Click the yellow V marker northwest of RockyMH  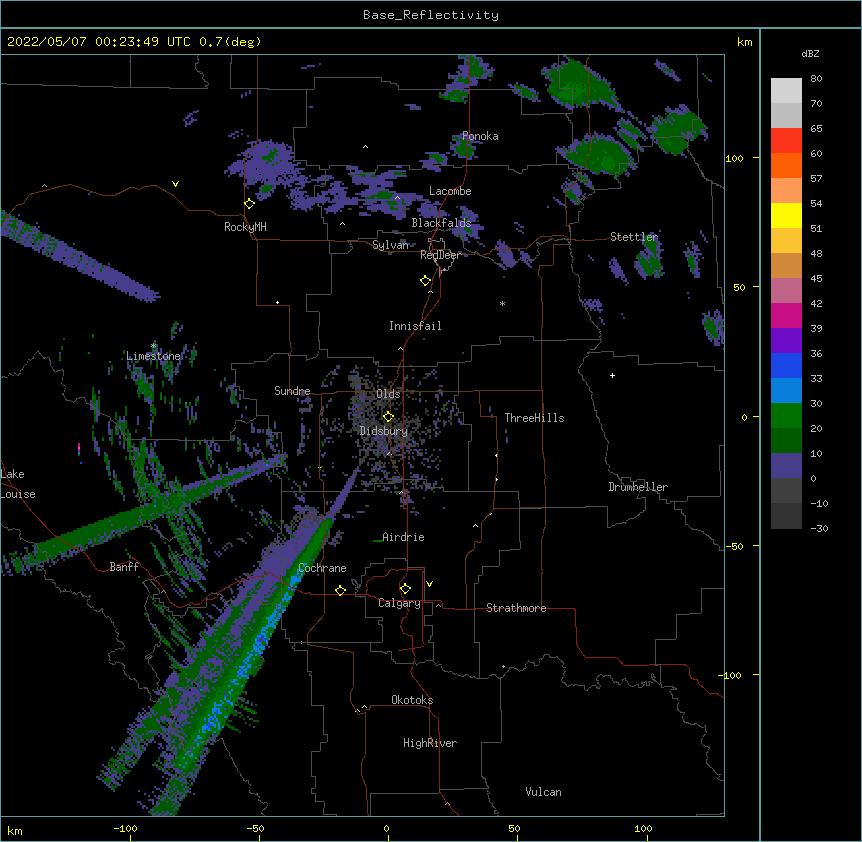point(175,184)
